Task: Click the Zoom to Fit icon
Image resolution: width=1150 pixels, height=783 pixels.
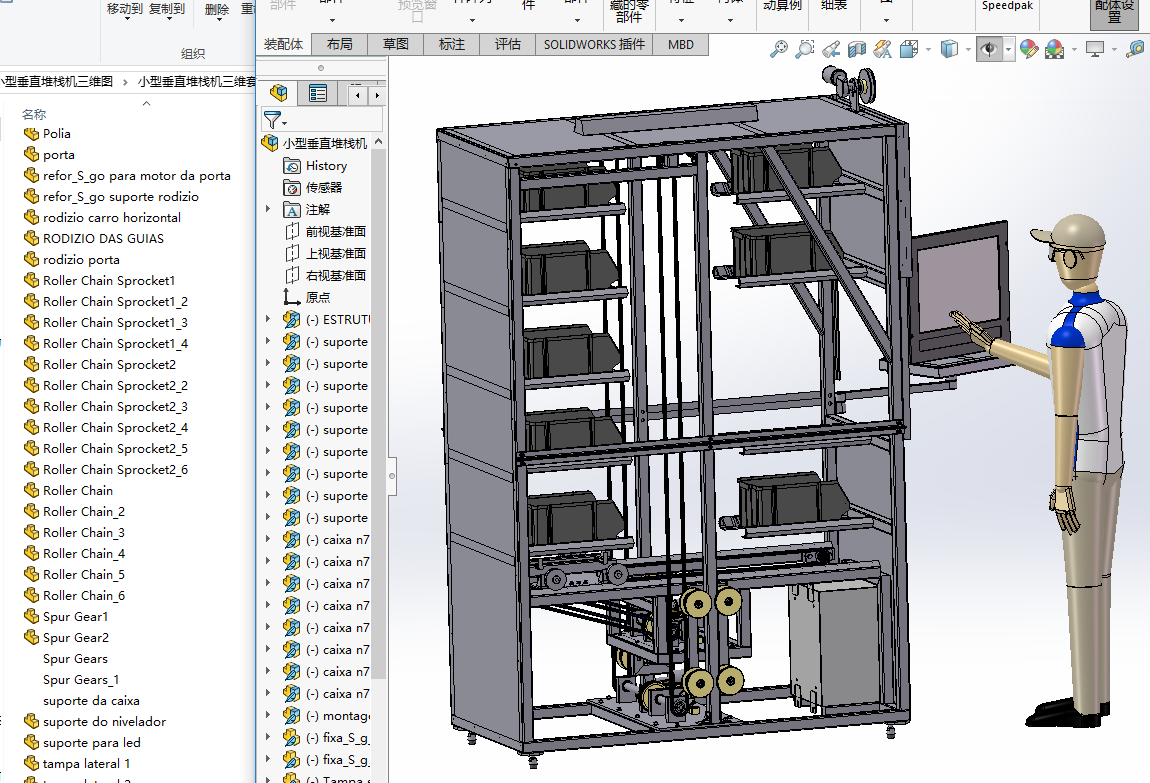Action: [x=778, y=49]
